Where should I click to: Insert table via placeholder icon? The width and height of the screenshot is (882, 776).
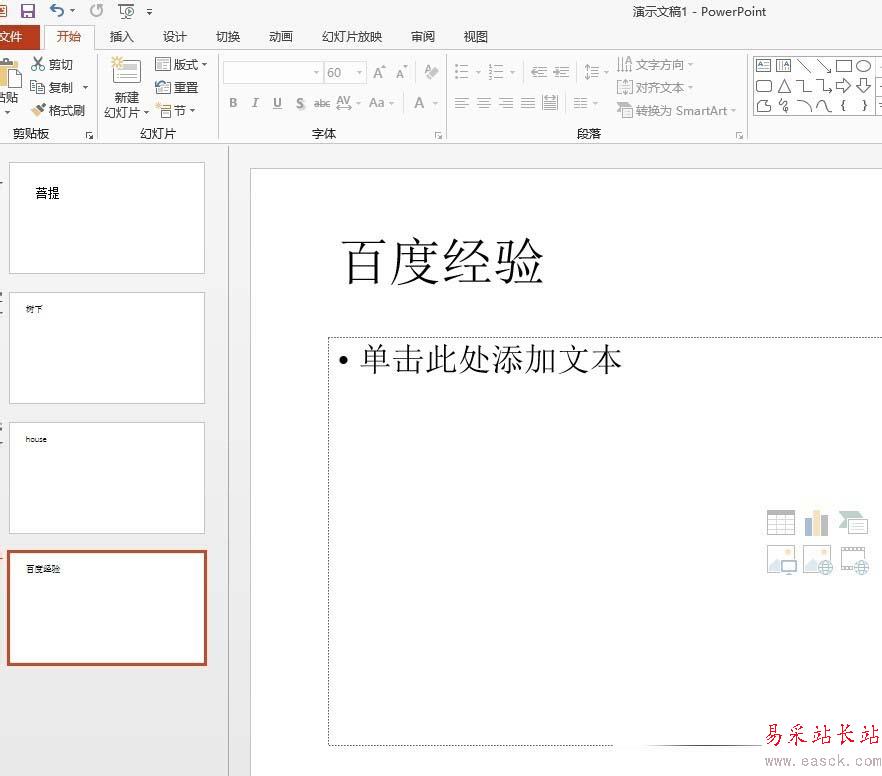point(781,522)
